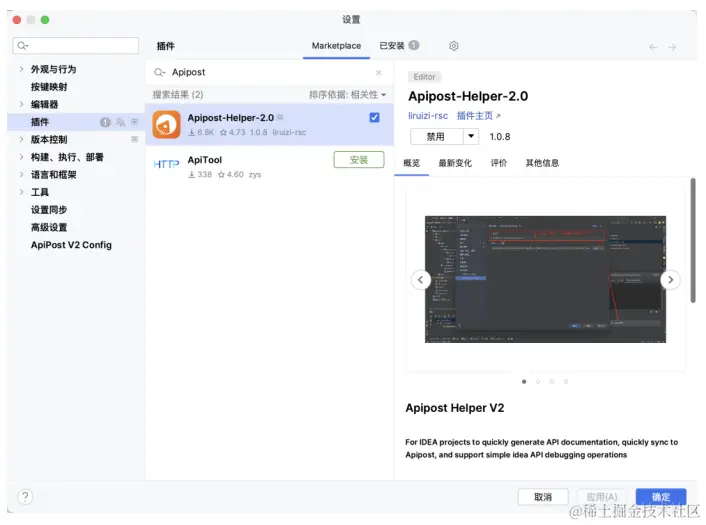Select the ApiTool plugin row

269,165
